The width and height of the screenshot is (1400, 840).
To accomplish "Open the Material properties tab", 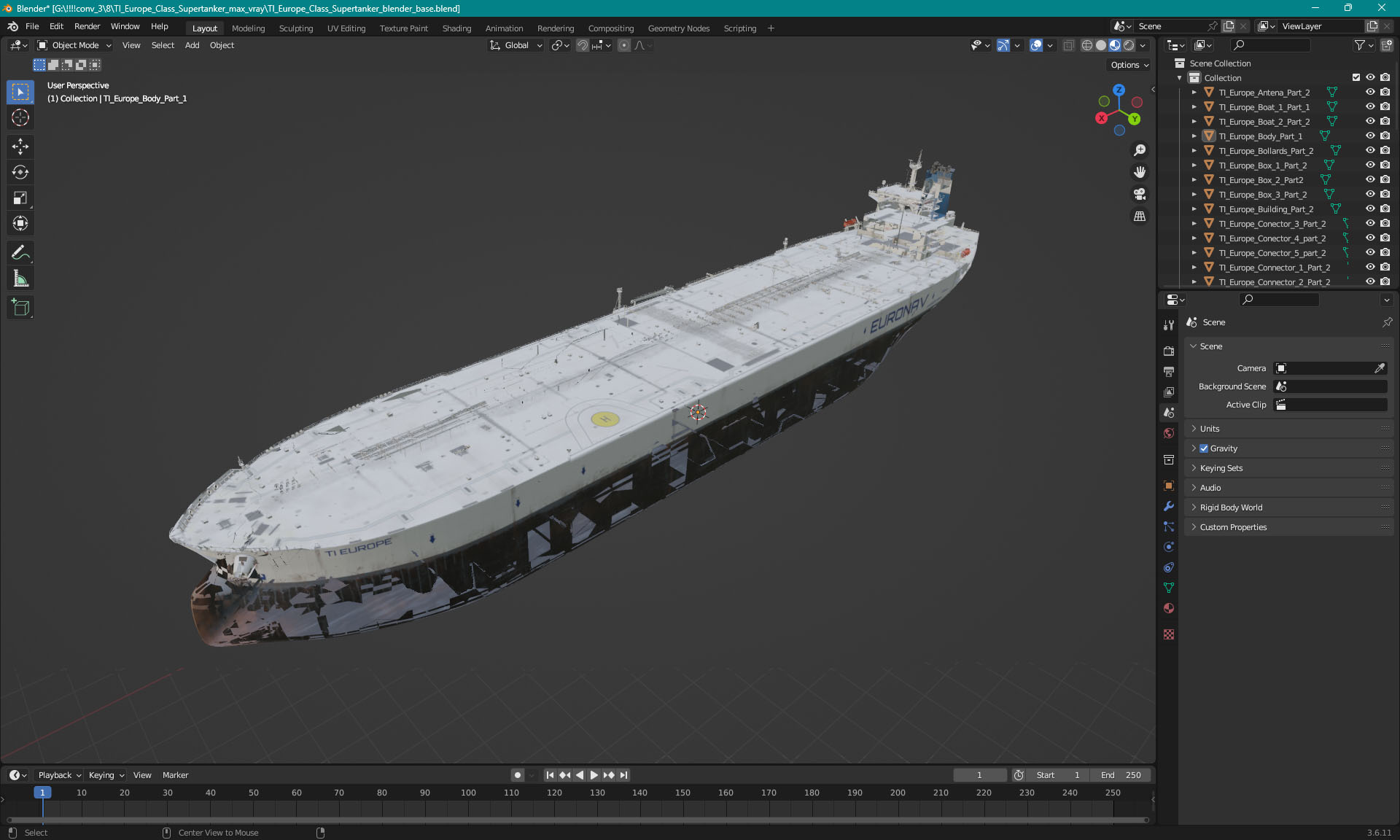I will pos(1169,608).
